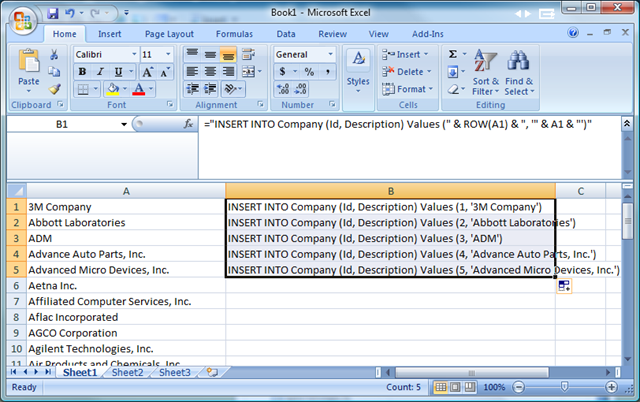This screenshot has height=402, width=640.
Task: Apply yellow fill color
Action: [x=113, y=89]
